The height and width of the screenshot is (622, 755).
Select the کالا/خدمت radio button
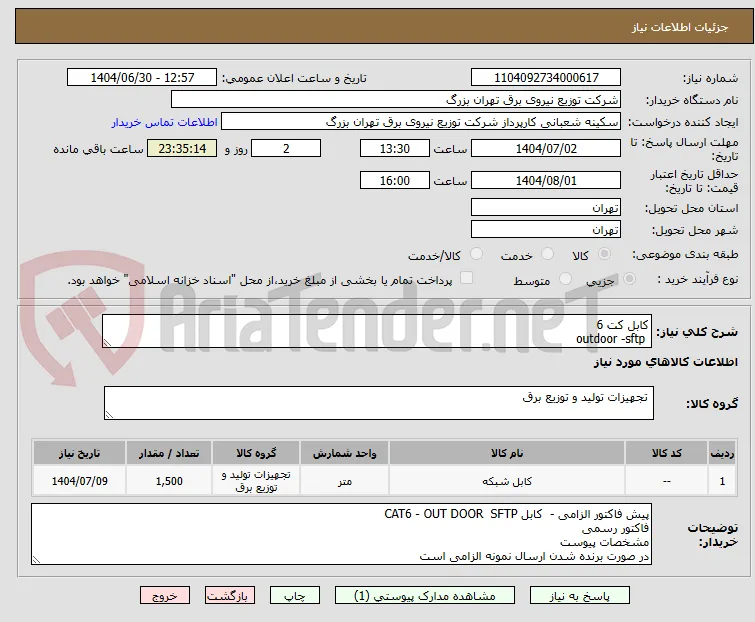(476, 254)
